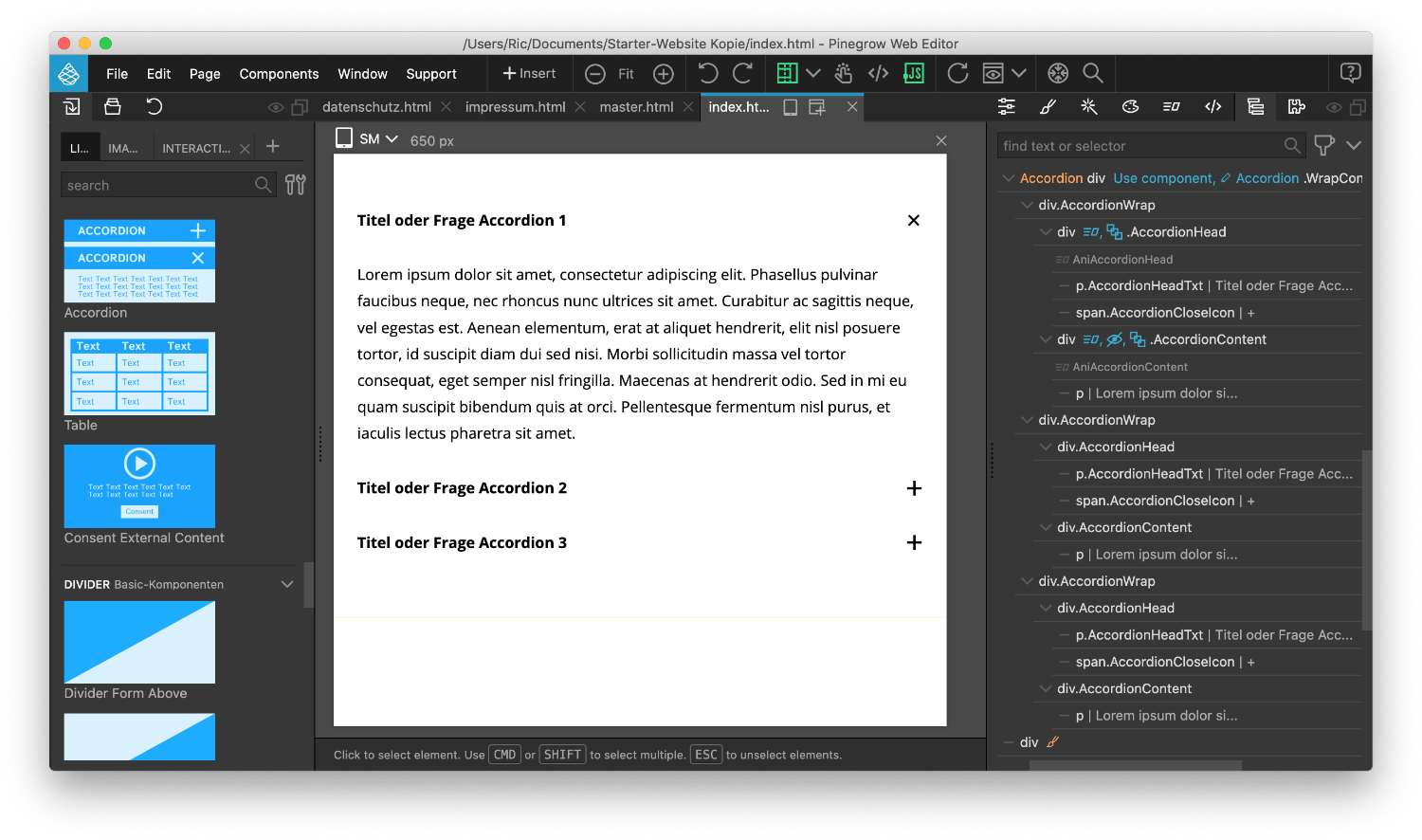The image size is (1422, 840).
Task: Open the Actions magic wand icon
Action: point(1089,106)
